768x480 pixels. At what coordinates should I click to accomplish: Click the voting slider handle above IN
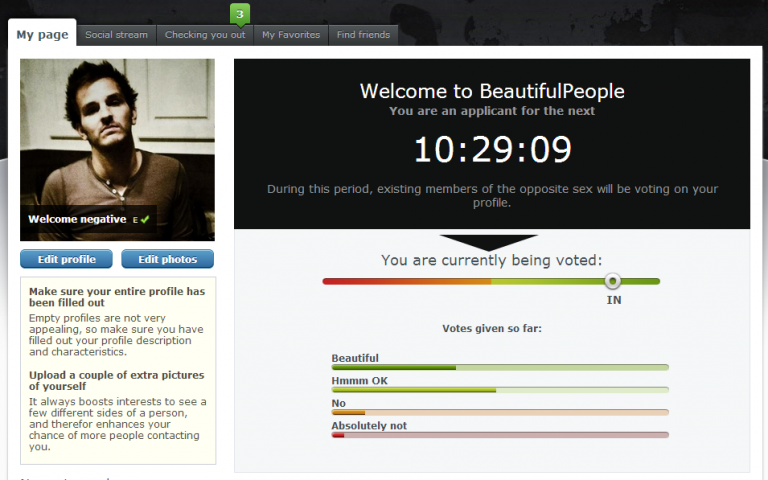613,281
